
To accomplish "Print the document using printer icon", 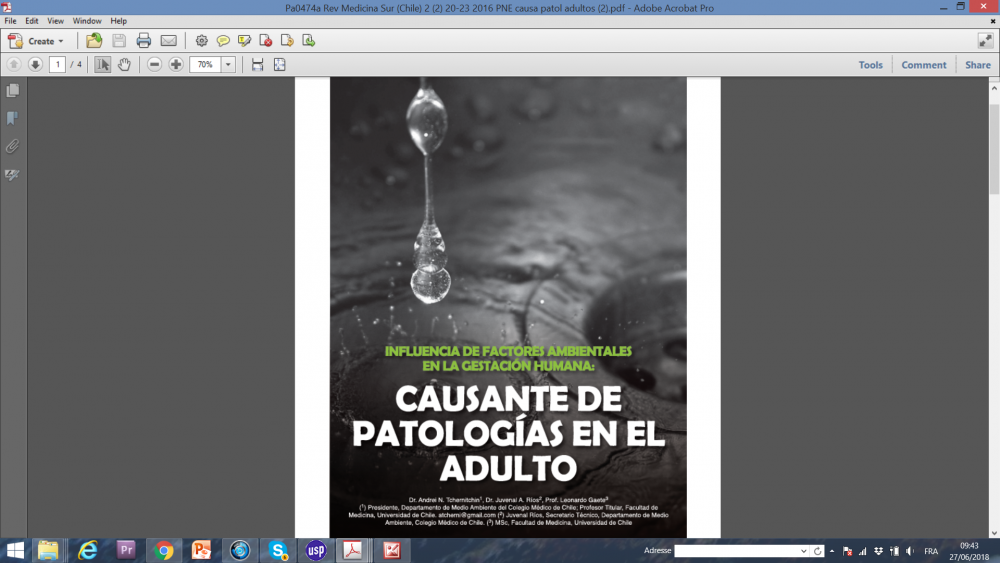I will coord(143,41).
